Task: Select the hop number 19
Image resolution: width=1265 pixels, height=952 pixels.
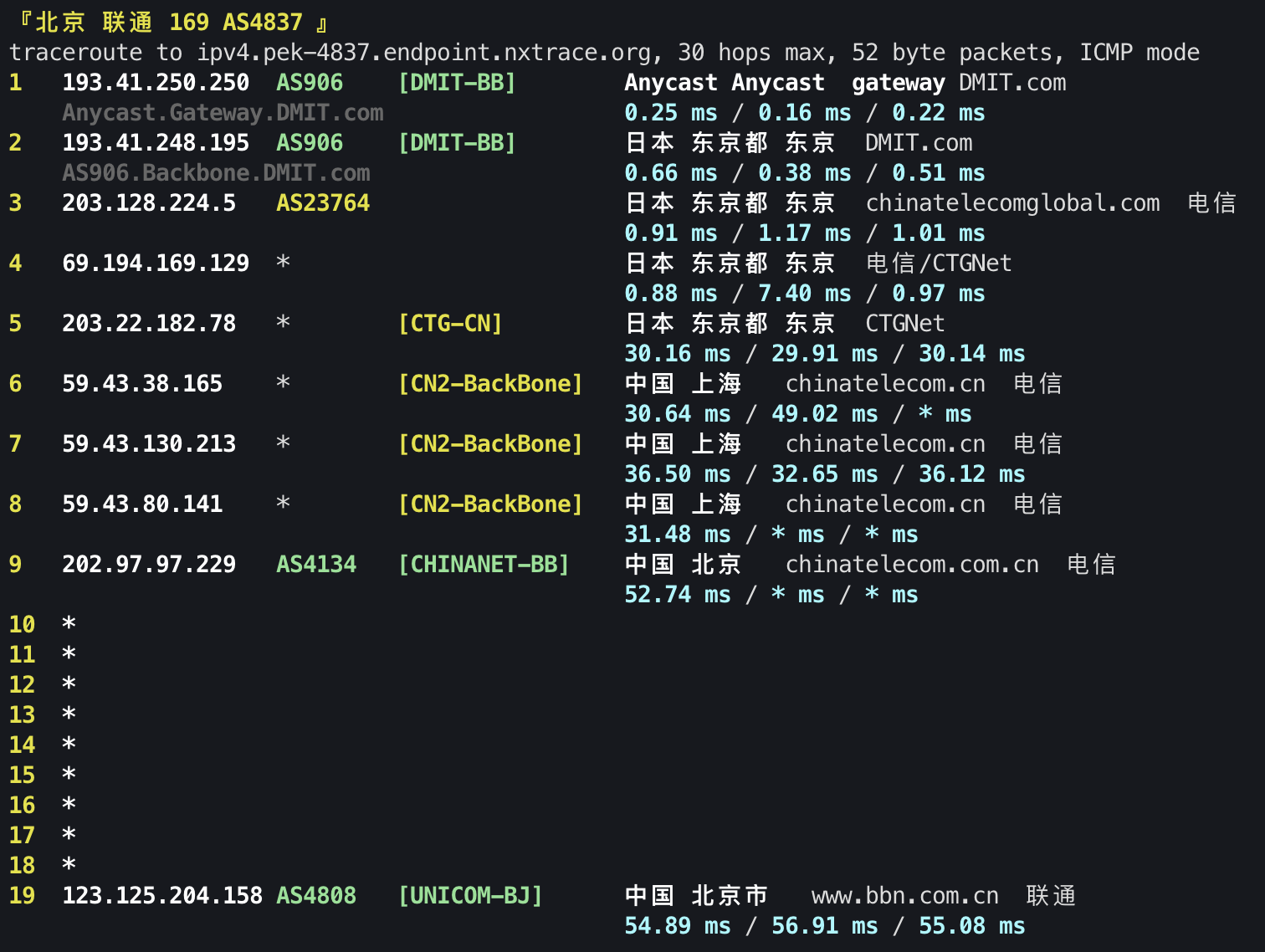Action: tap(23, 895)
